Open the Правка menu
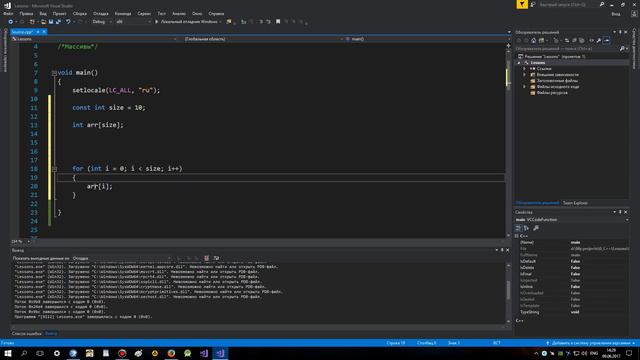The image size is (640, 360). (x=26, y=13)
